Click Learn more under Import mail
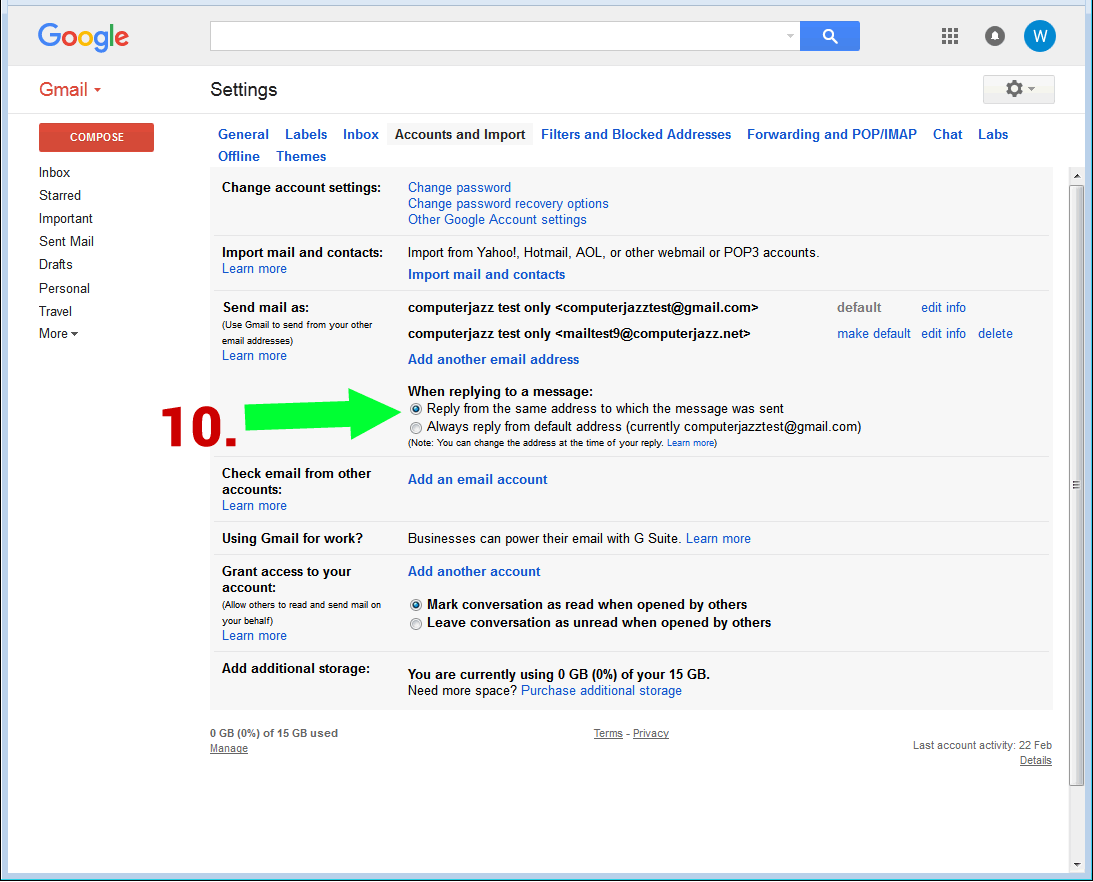This screenshot has width=1093, height=882. pos(254,269)
